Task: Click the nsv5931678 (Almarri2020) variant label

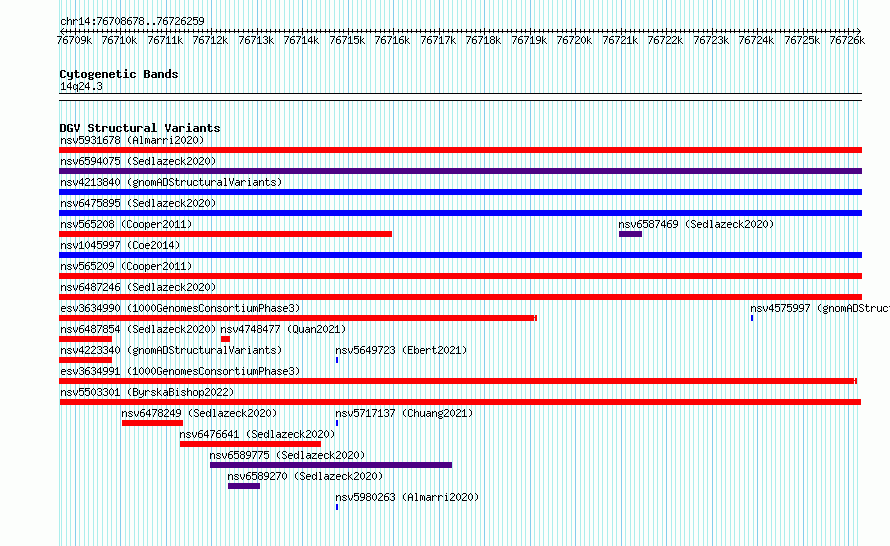Action: (132, 140)
